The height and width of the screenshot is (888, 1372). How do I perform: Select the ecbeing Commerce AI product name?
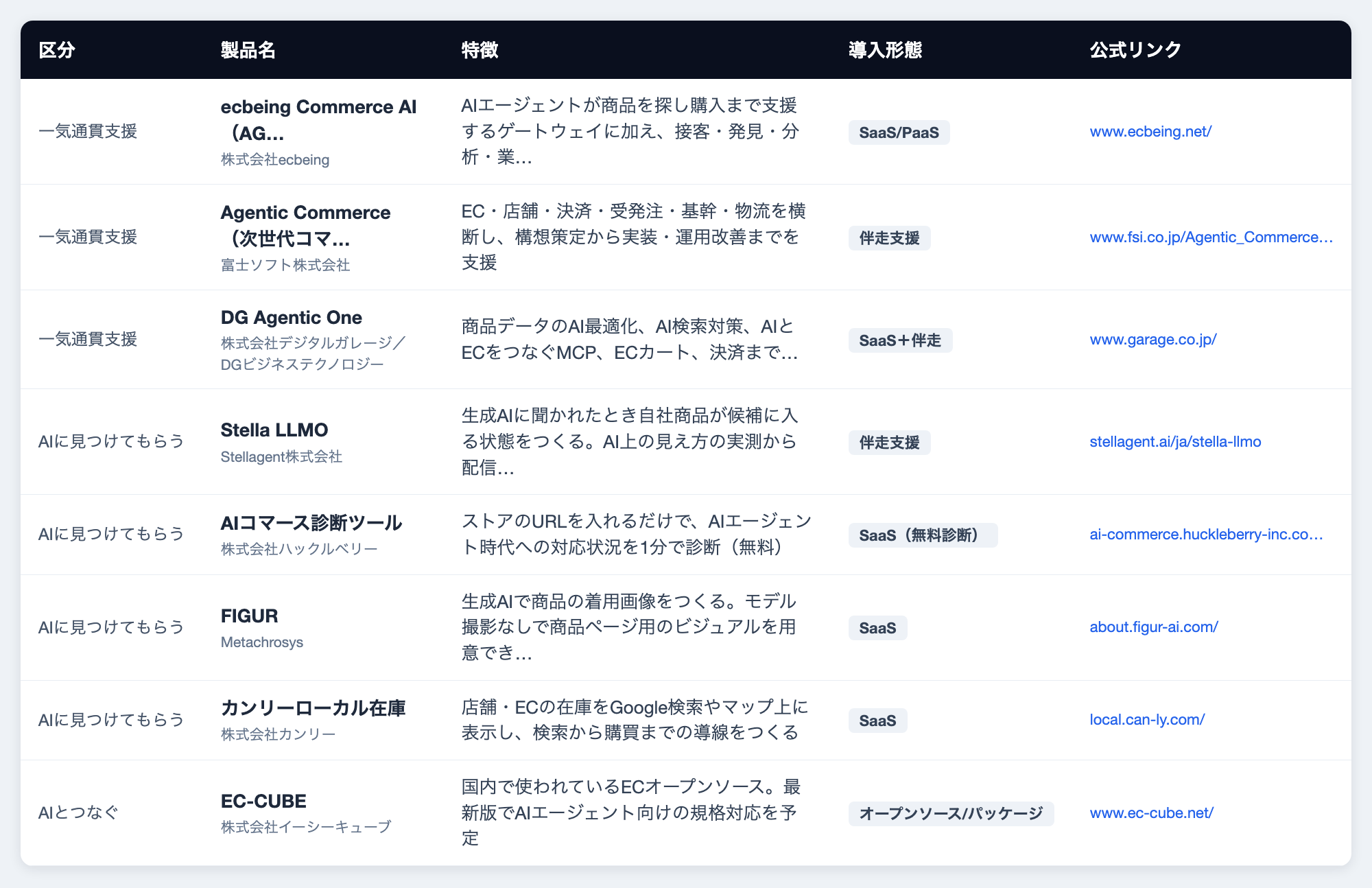[318, 120]
